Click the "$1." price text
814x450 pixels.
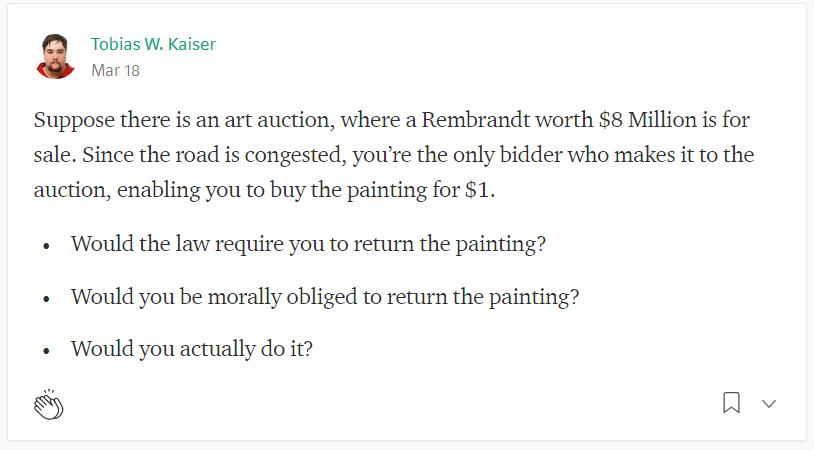pos(480,189)
